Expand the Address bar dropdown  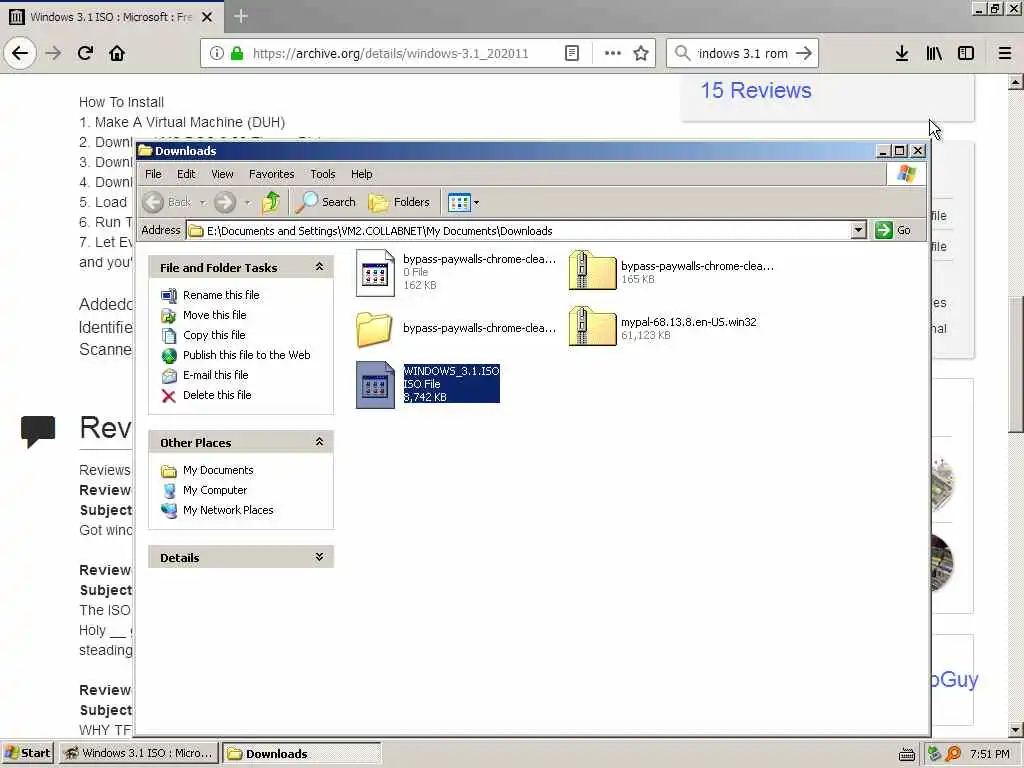click(x=858, y=231)
